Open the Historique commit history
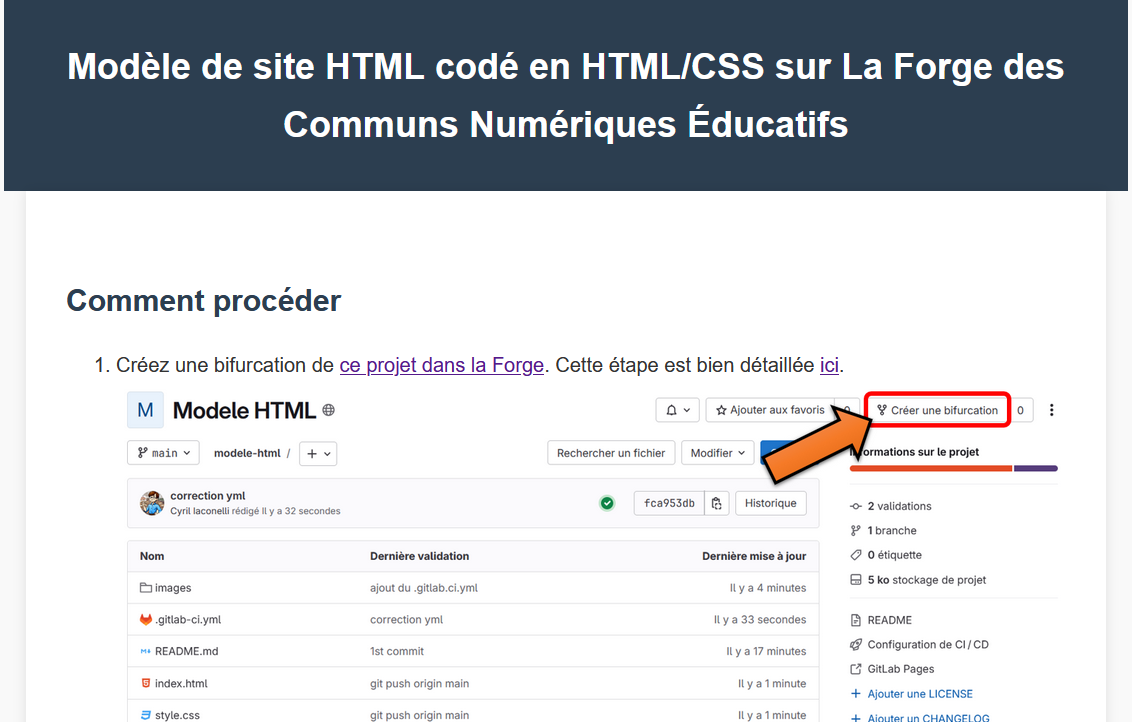 click(770, 503)
